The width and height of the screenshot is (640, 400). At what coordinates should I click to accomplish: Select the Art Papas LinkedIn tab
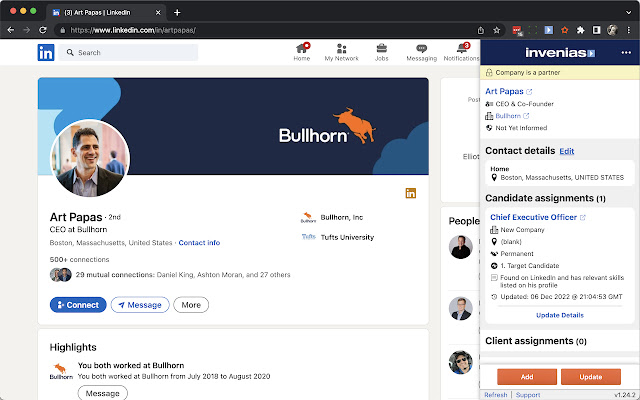[106, 13]
